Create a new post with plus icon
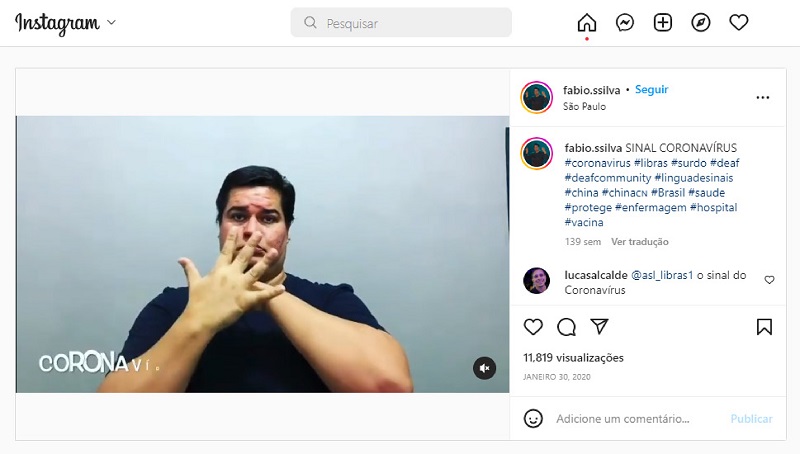Screen dimensions: 800x454 (x=663, y=22)
